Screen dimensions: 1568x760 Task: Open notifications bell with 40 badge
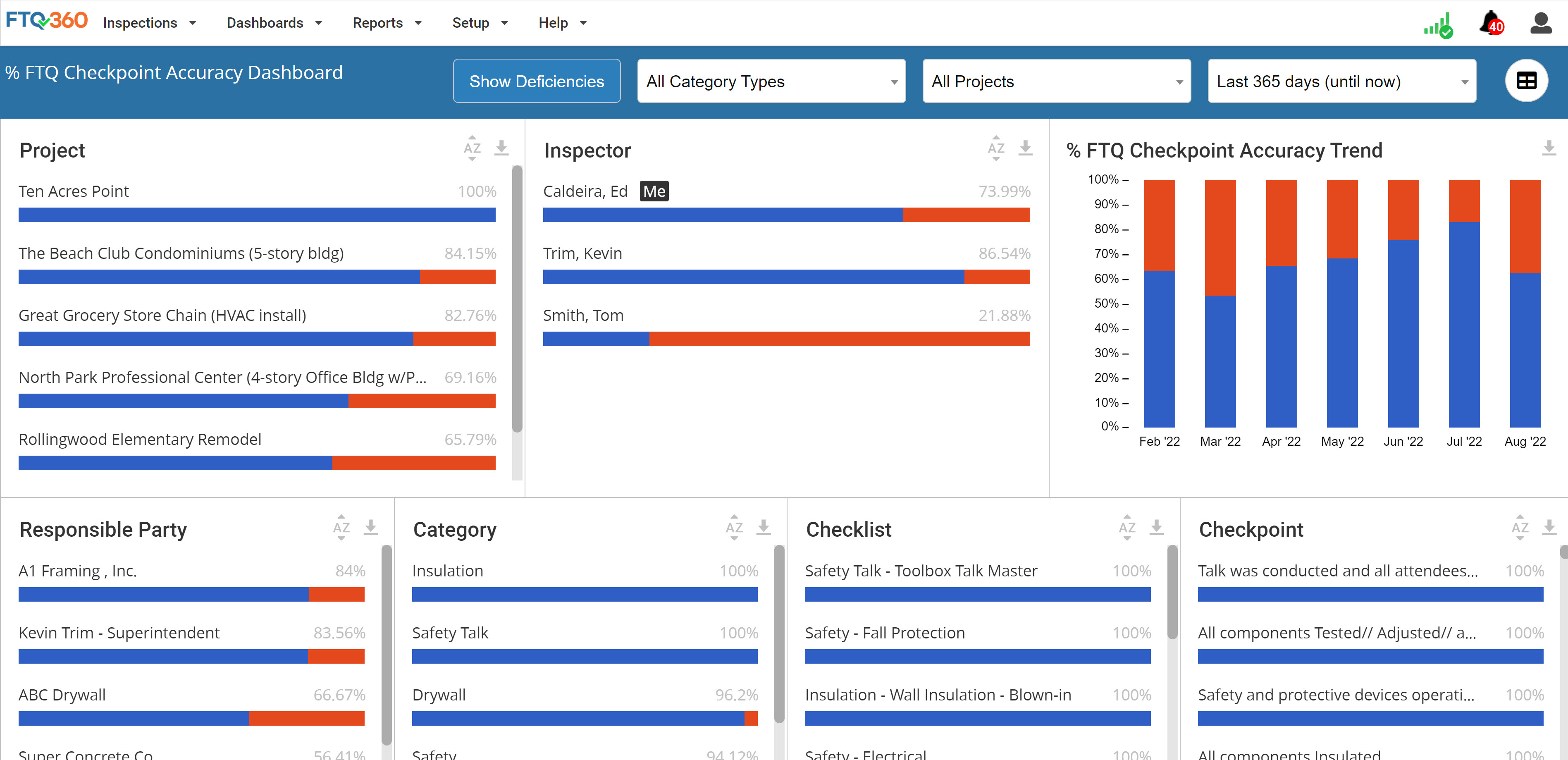(x=1491, y=24)
